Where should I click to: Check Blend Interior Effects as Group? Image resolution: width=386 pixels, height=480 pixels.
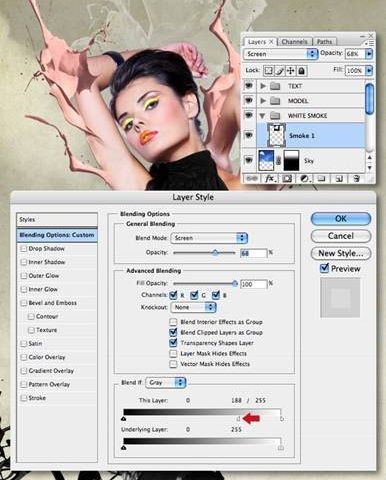(x=173, y=322)
